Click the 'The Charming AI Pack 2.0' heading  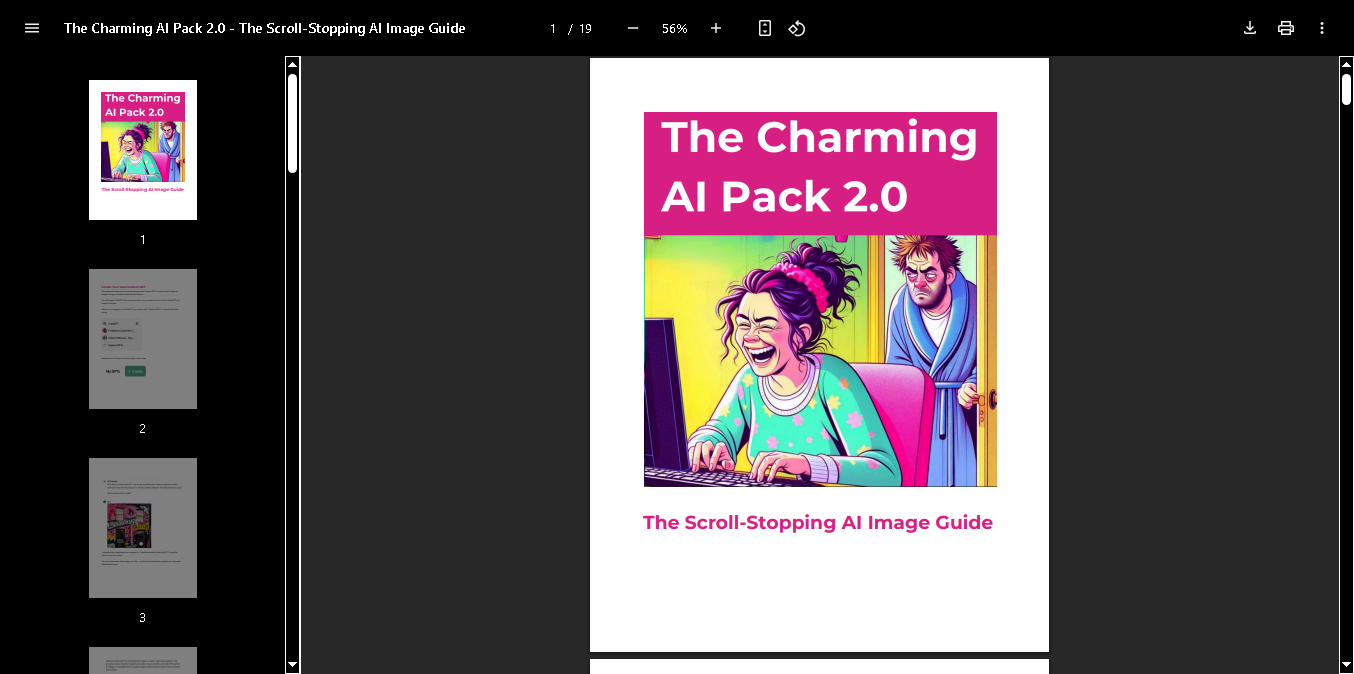pyautogui.click(x=820, y=166)
